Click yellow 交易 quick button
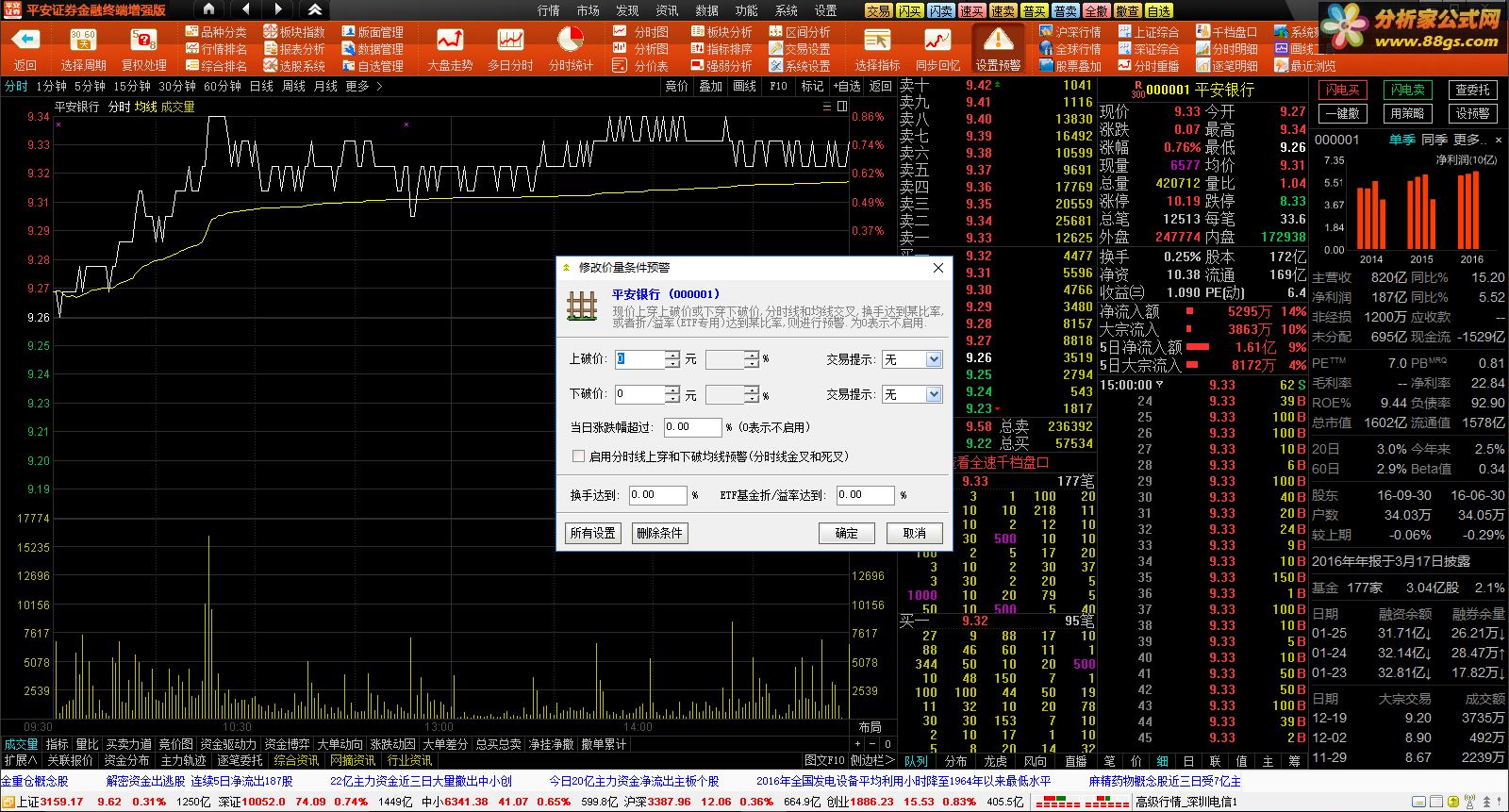 [x=879, y=10]
